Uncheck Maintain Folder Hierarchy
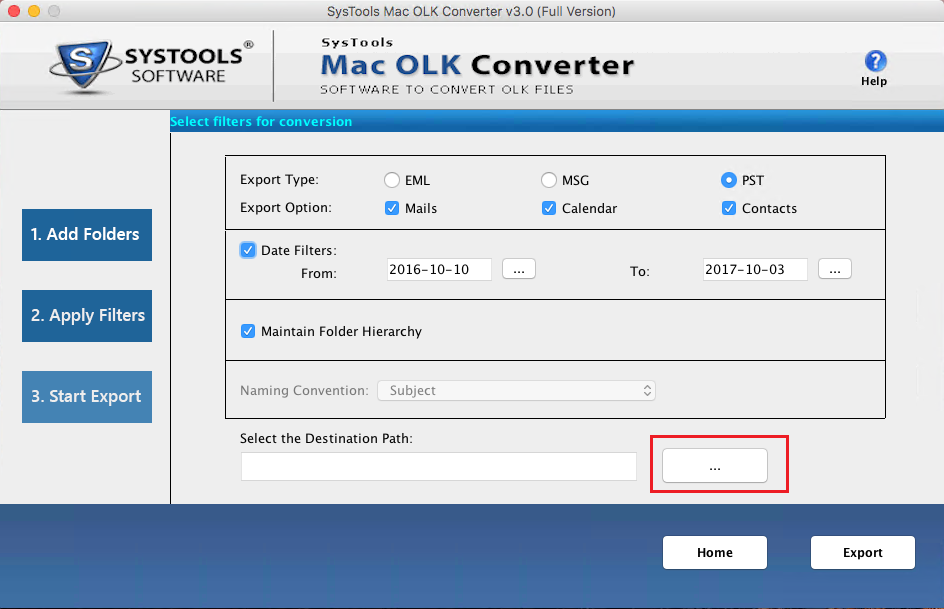The image size is (944, 609). [x=248, y=331]
